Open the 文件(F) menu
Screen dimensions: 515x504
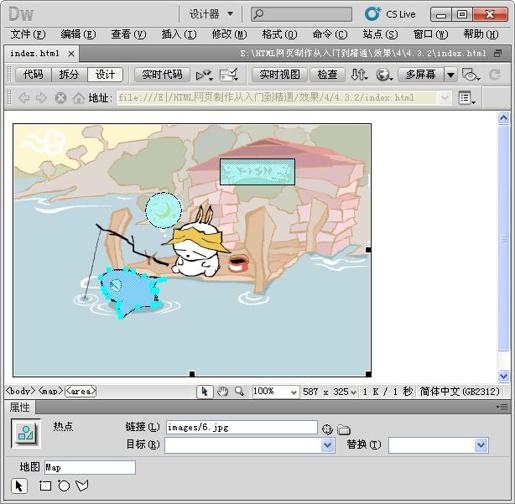(x=28, y=34)
